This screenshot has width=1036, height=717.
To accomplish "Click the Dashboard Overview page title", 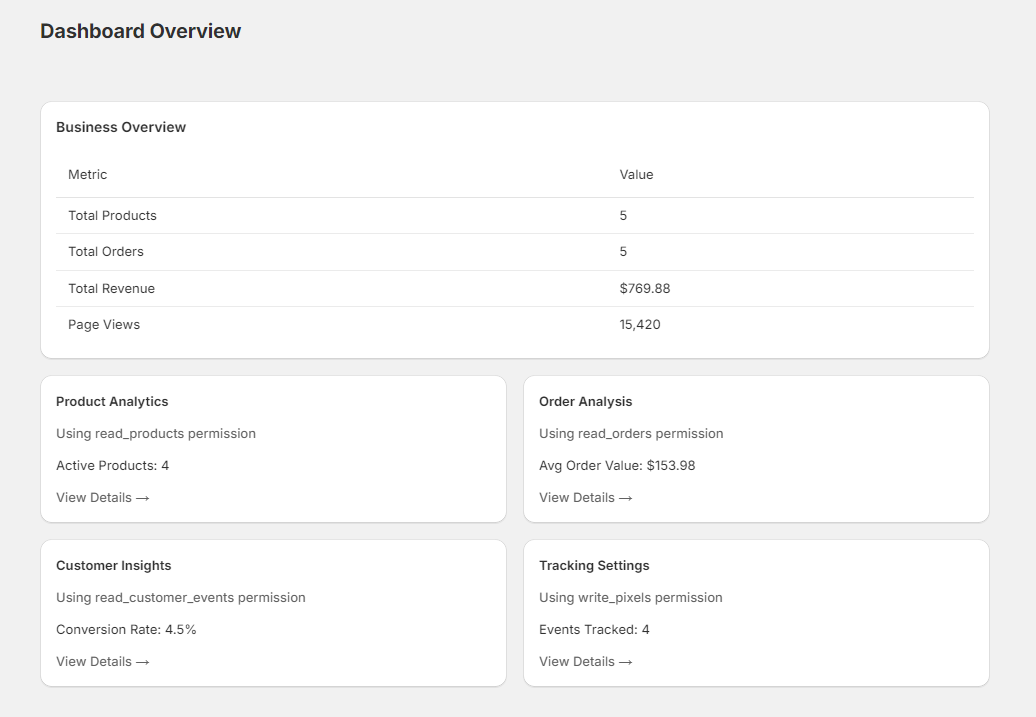I will point(140,31).
